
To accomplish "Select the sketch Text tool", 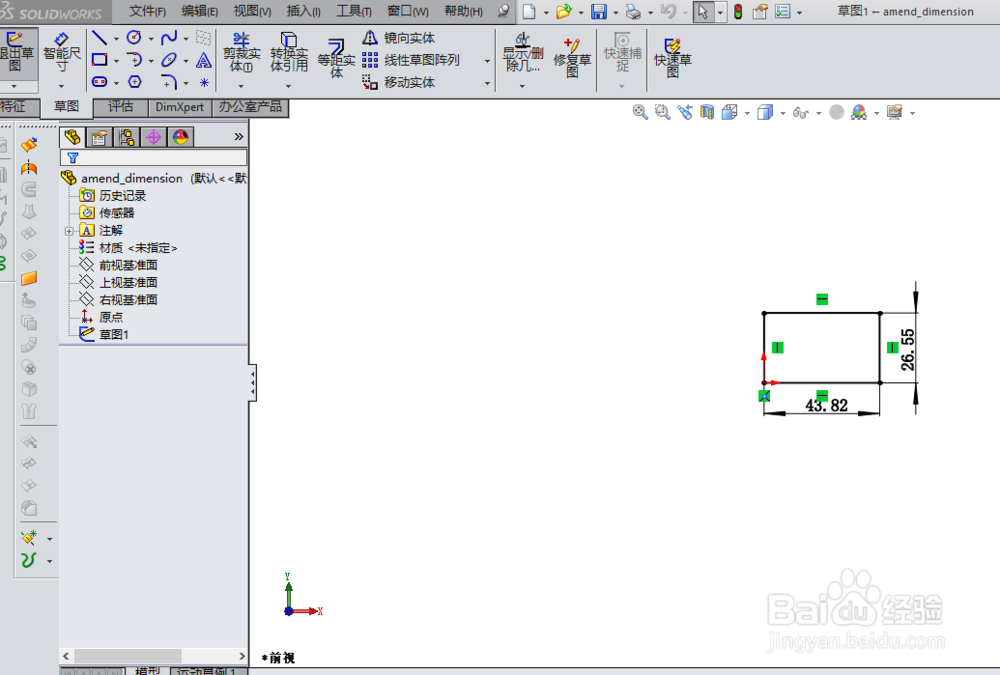I will tap(203, 60).
